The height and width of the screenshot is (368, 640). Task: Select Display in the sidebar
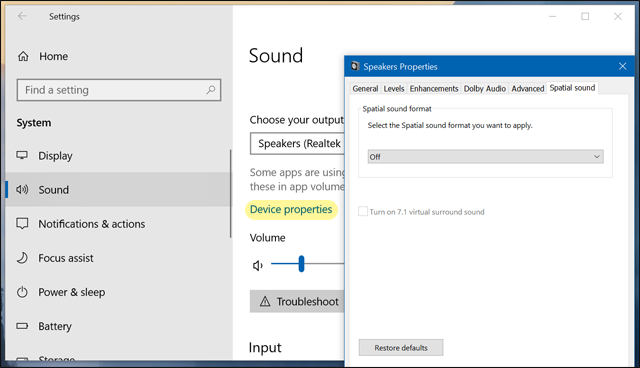118,155
